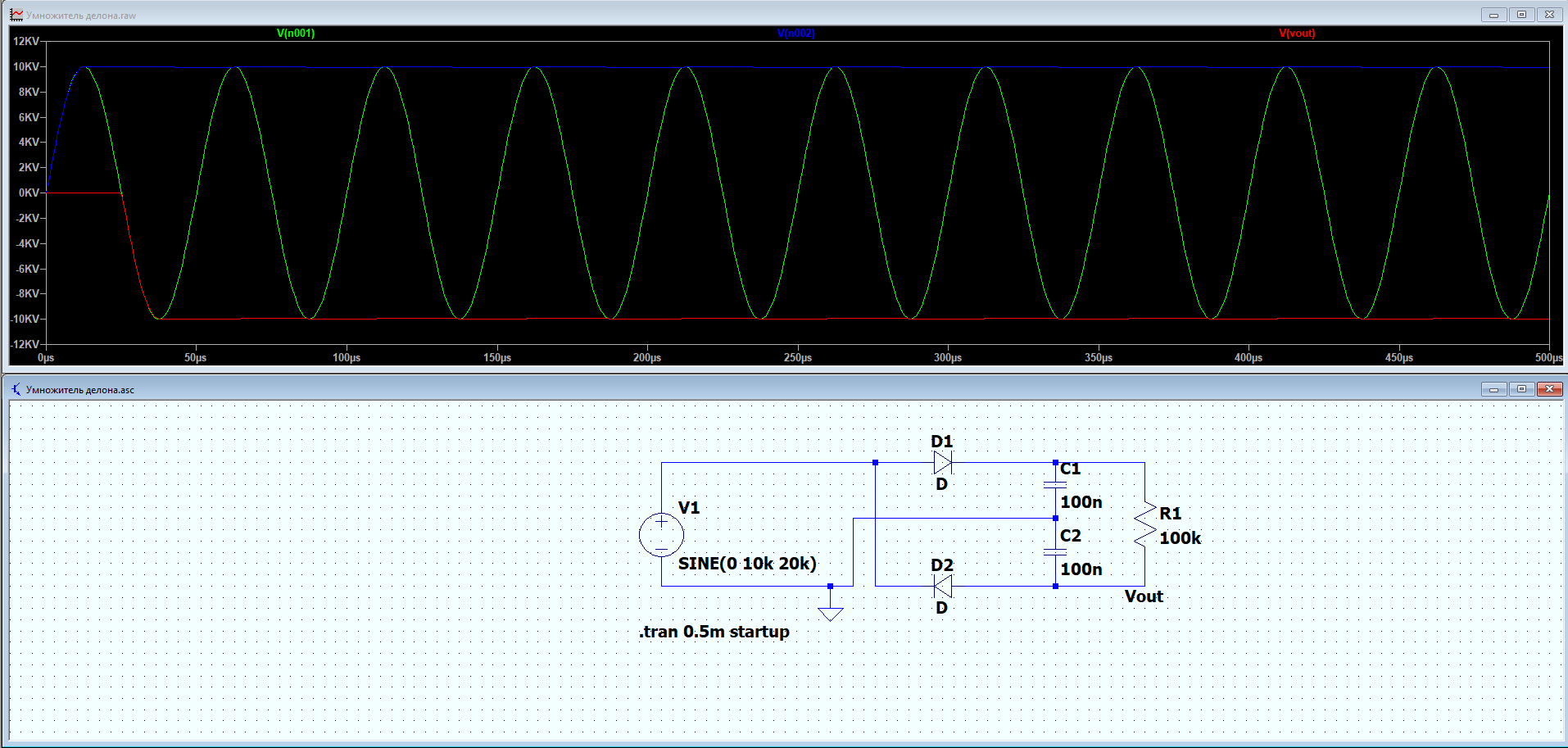Minimize the schematic .asc window

tap(1493, 389)
